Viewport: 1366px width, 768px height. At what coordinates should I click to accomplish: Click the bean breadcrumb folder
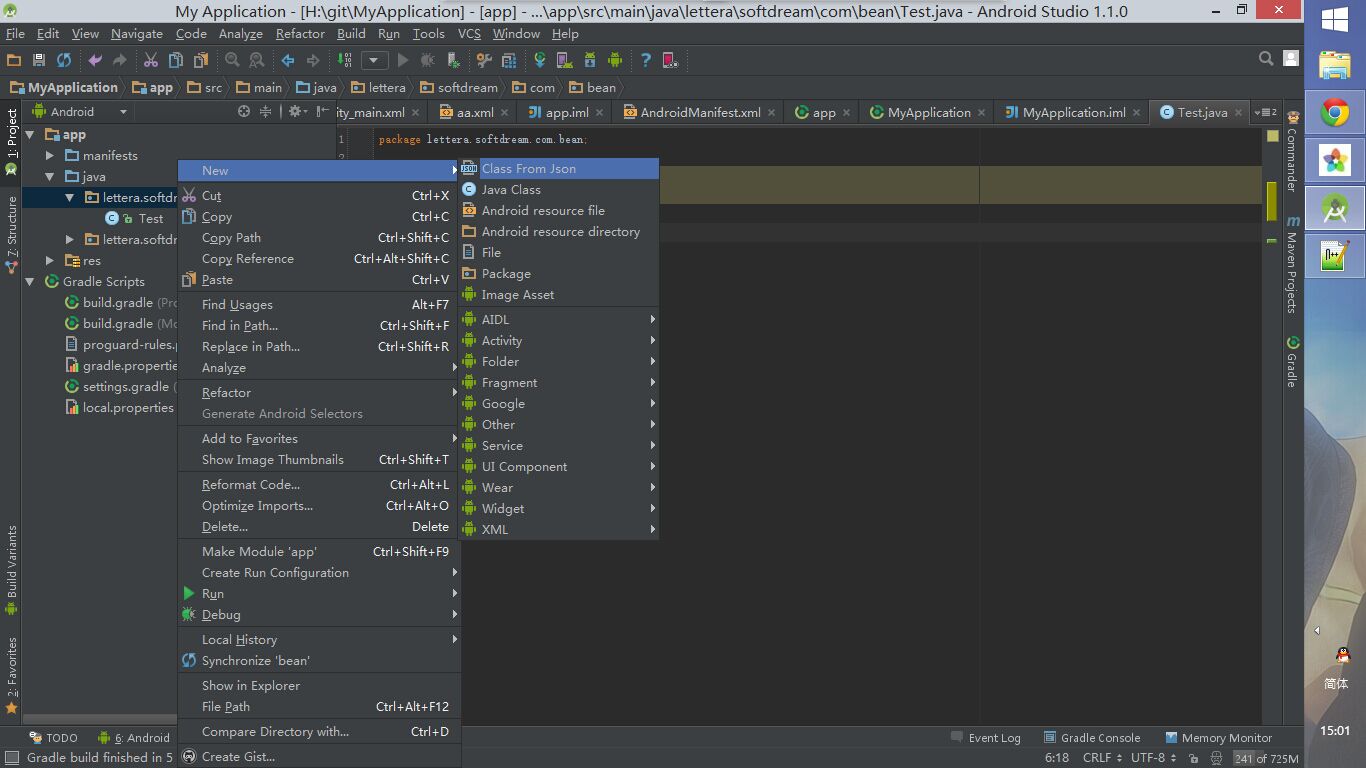pyautogui.click(x=593, y=87)
